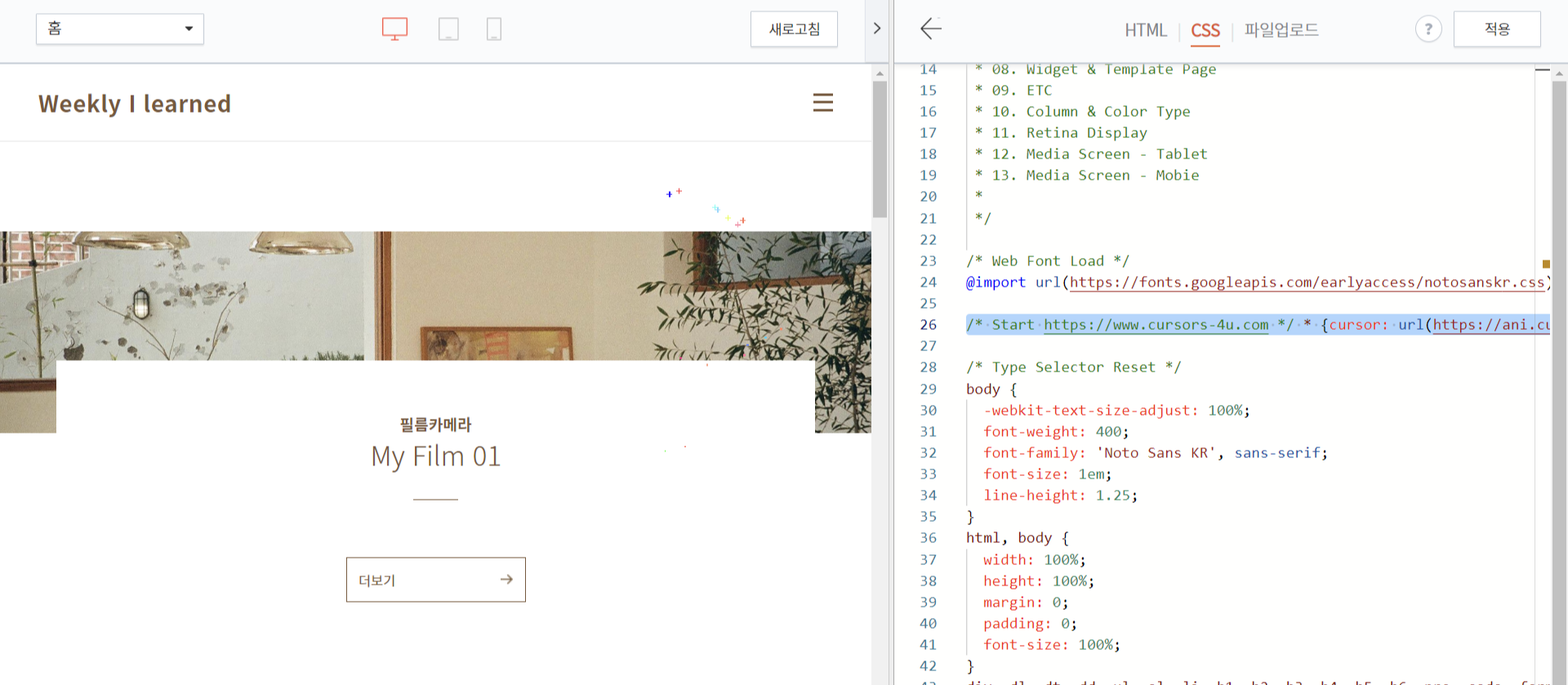This screenshot has width=1568, height=685.
Task: Collapse preview panel with right chevron
Action: click(x=876, y=29)
